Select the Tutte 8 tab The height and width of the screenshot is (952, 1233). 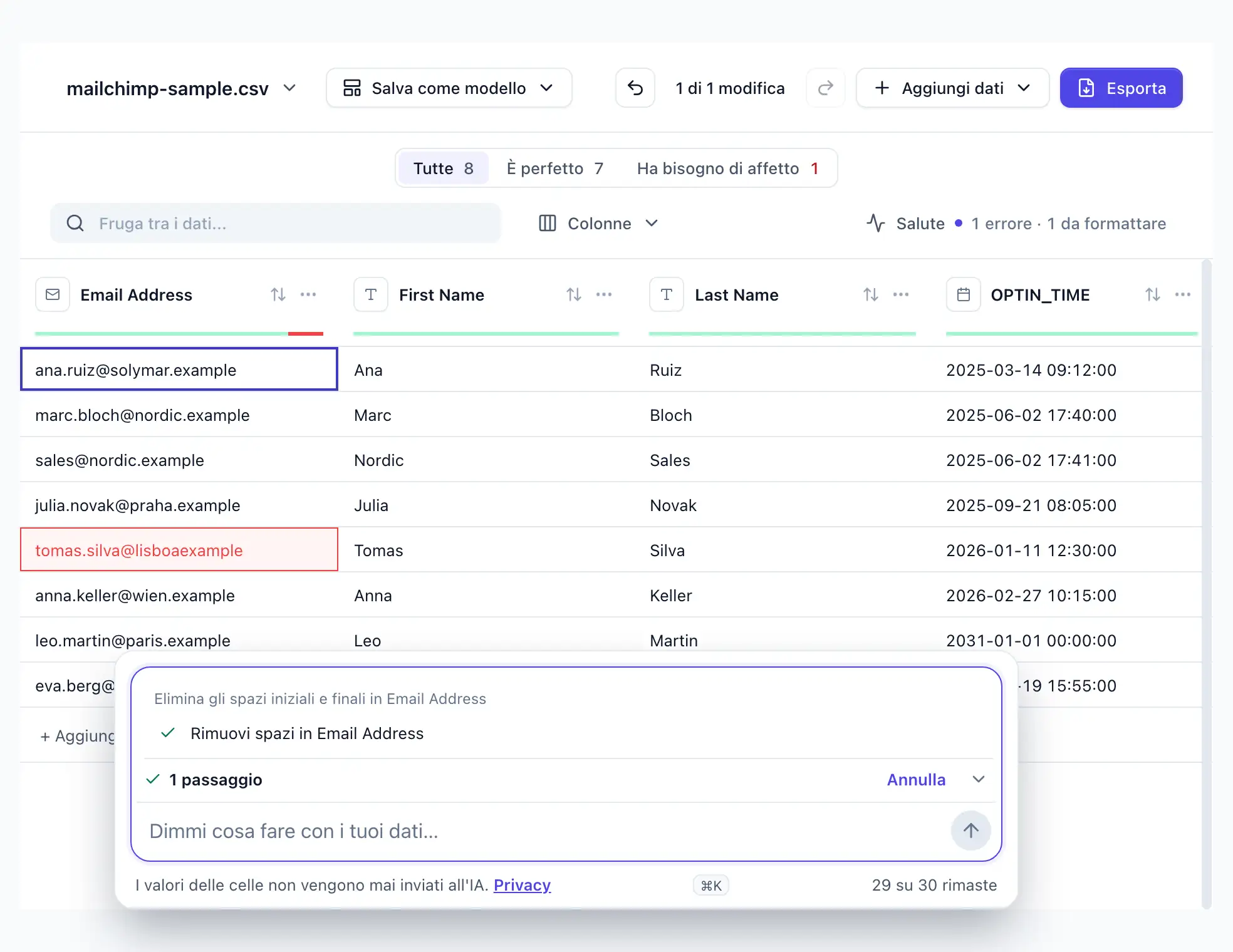[443, 168]
